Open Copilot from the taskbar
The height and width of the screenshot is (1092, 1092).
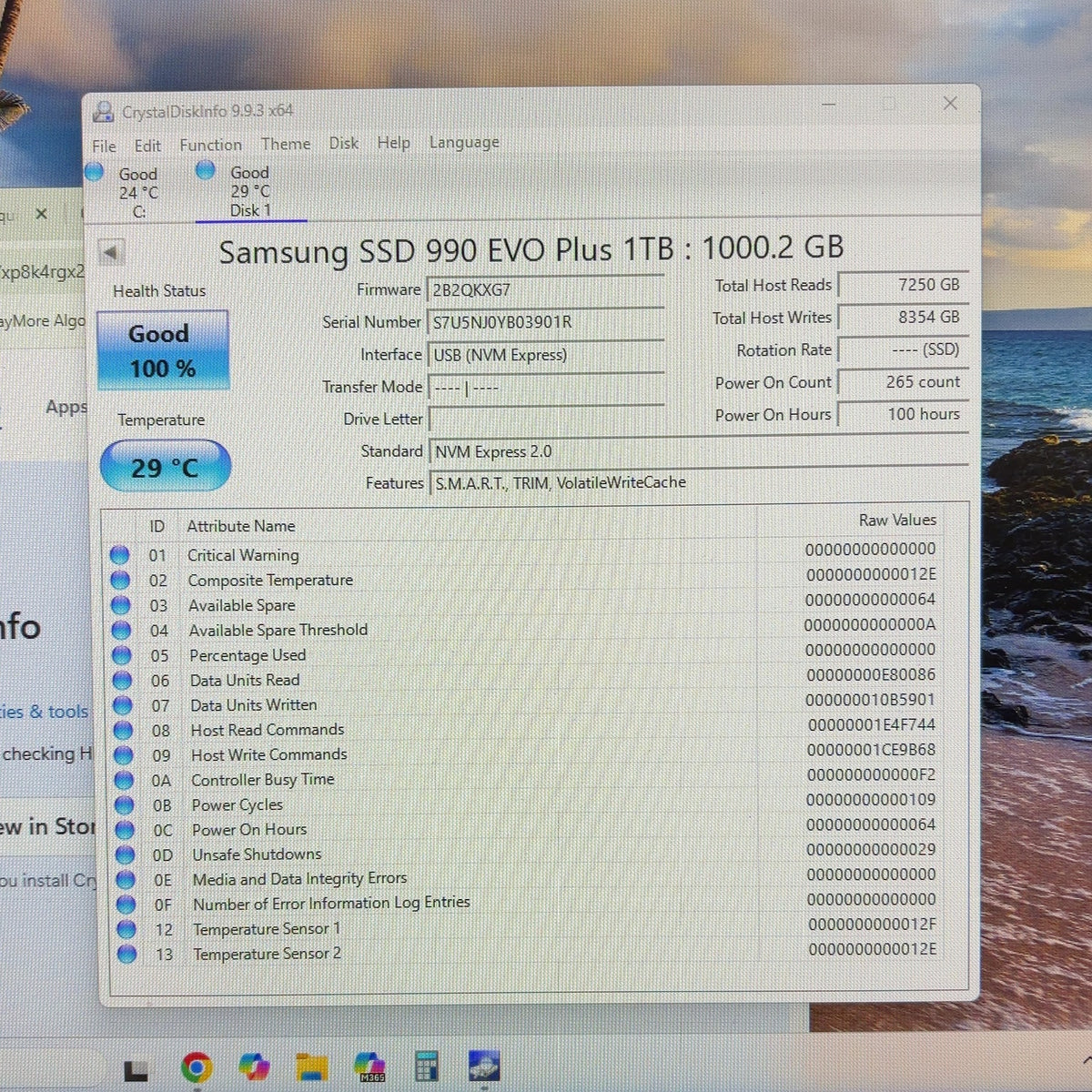pos(254,1067)
